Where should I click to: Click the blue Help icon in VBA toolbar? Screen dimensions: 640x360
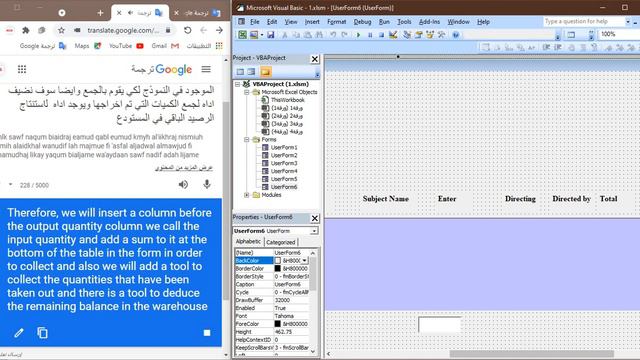[456, 35]
